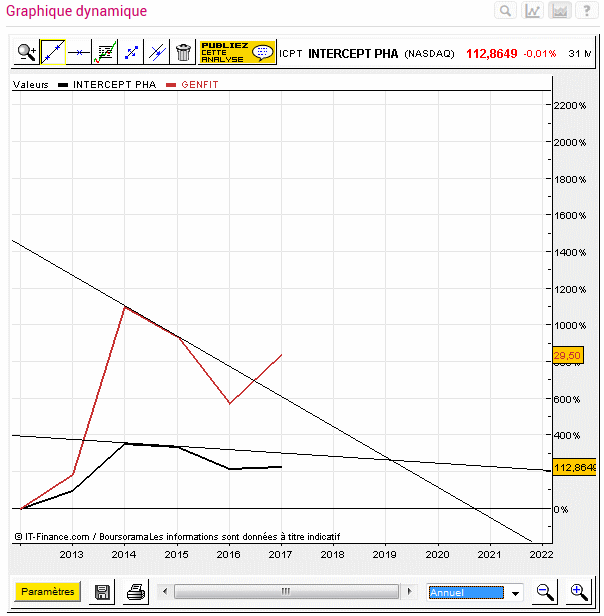Print the chart with the printer icon
The width and height of the screenshot is (604, 616).
coord(136,592)
